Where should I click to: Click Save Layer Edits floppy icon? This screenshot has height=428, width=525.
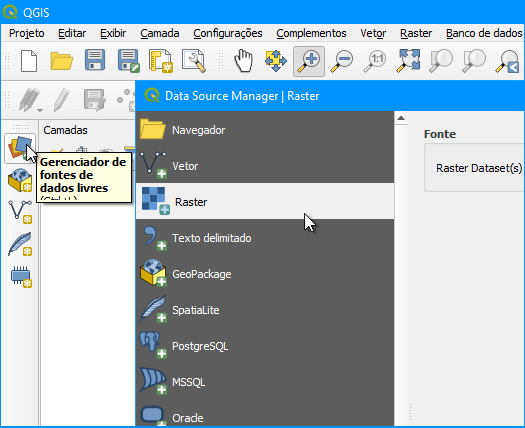[95, 100]
